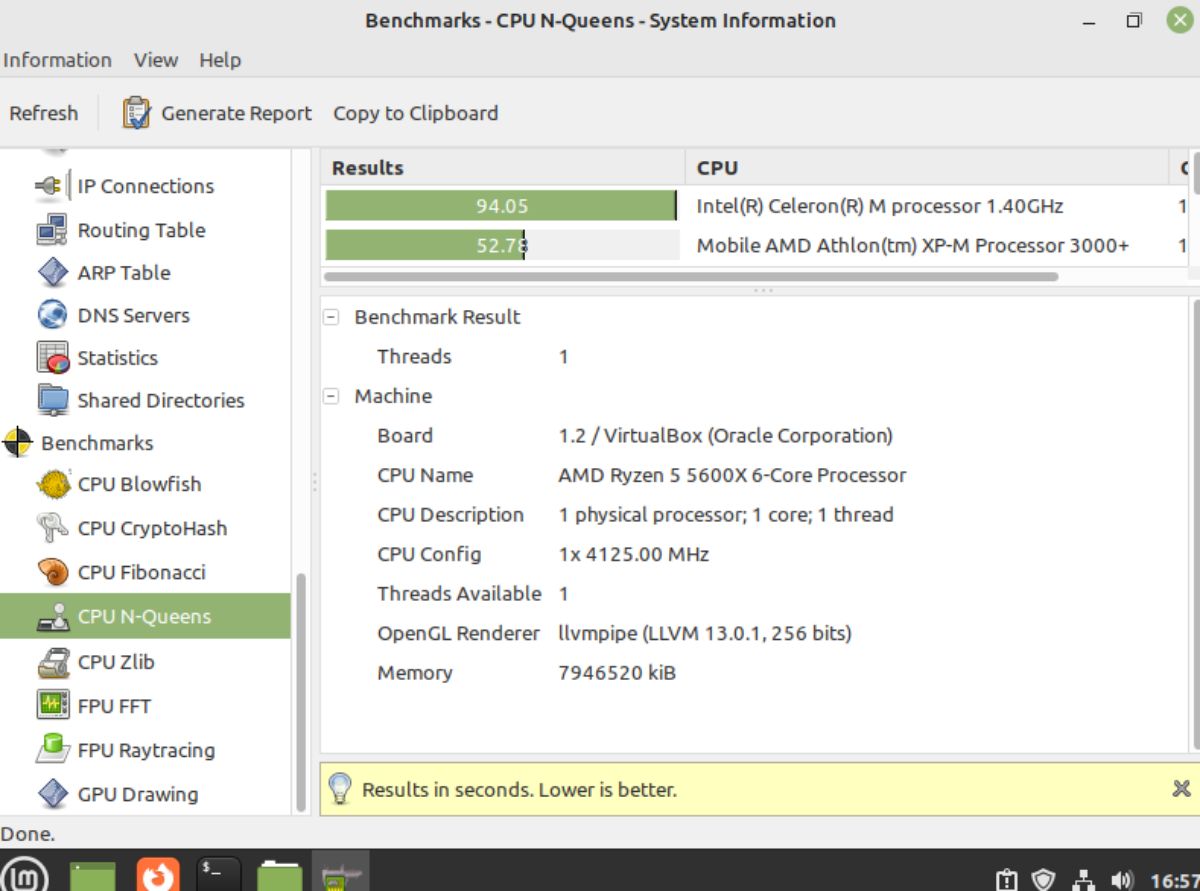
Task: Click the 94.05 result bar
Action: pos(500,206)
